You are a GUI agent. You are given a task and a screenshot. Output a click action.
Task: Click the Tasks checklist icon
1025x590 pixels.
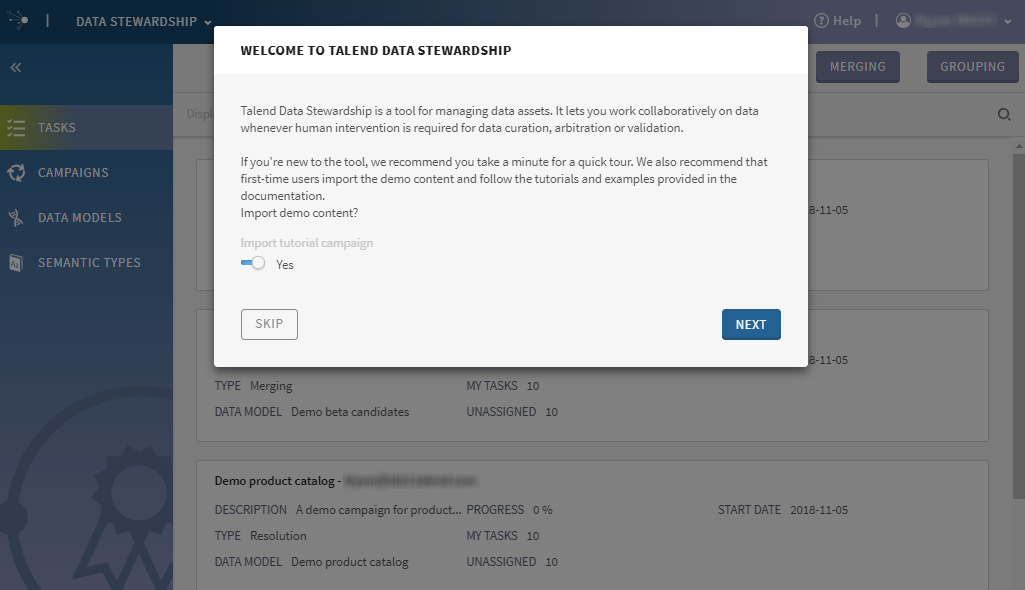tap(16, 128)
